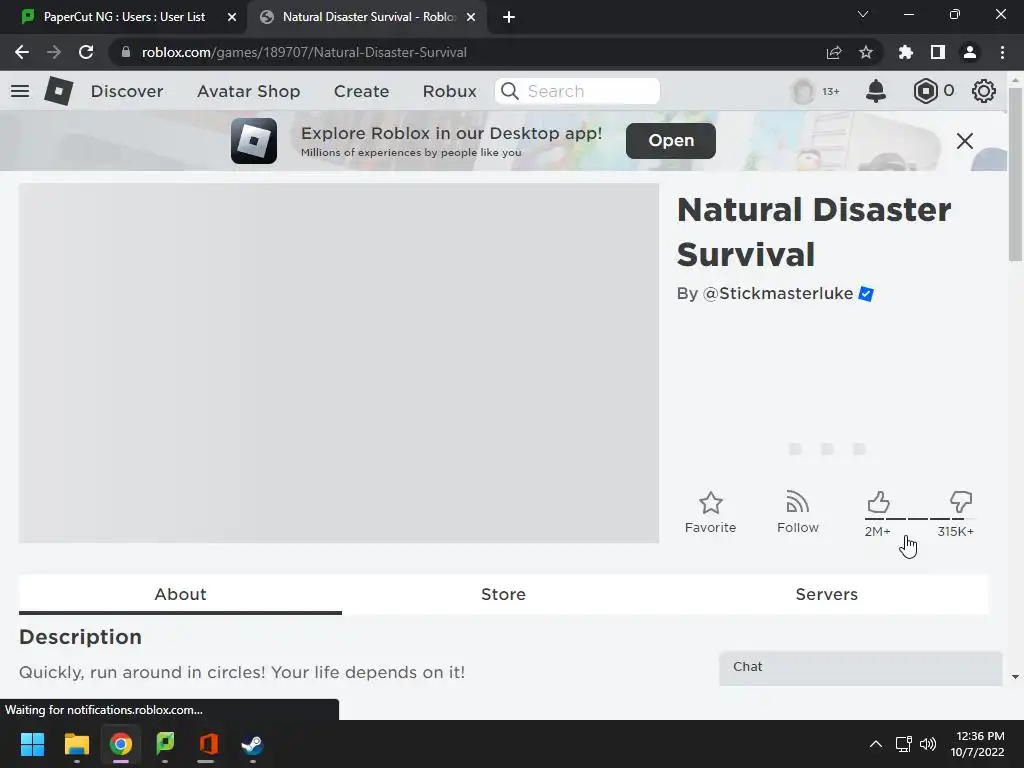Open the Robux page
Screen dimensions: 1024x768
(x=449, y=91)
